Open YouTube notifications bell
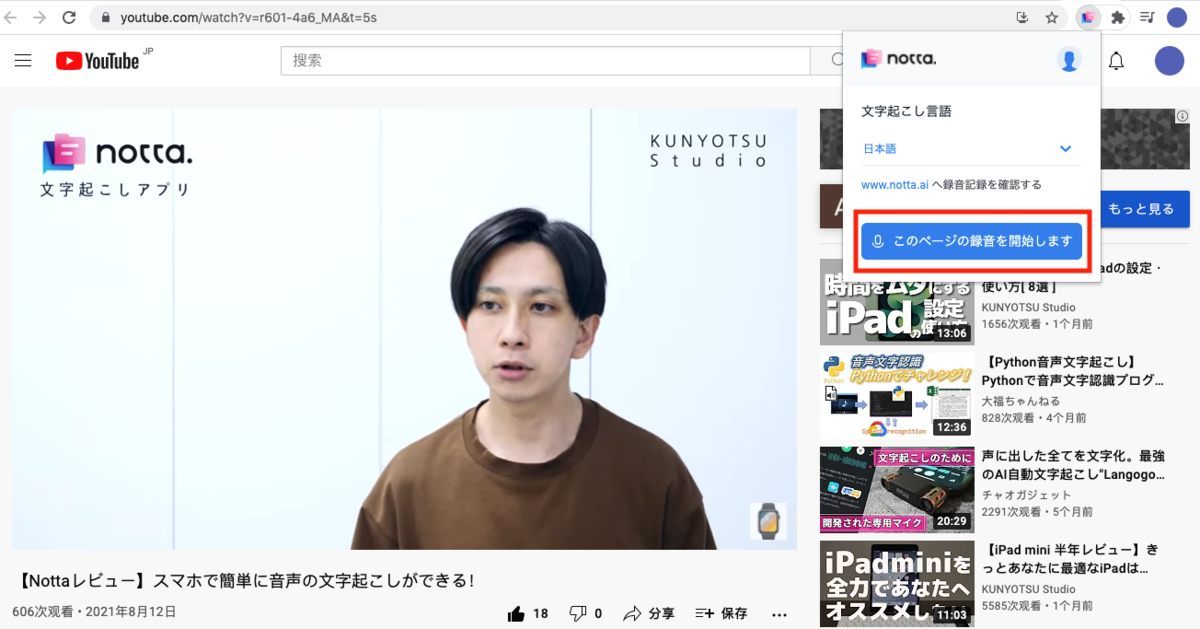The image size is (1200, 629). (x=1116, y=61)
